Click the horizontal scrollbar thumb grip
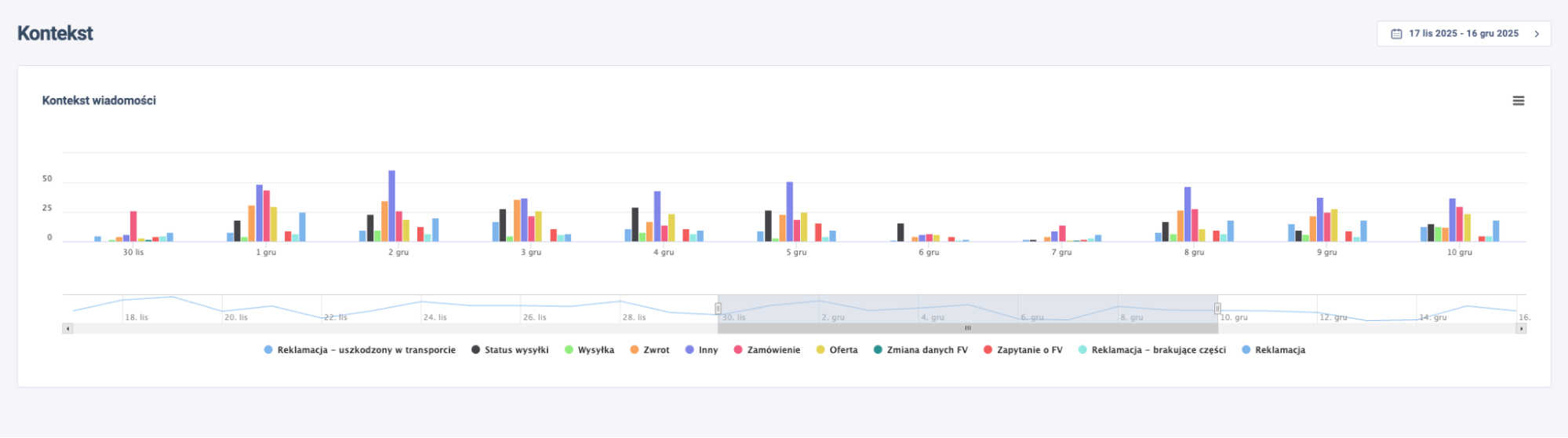Screen dimensions: 1568x438 tap(968, 329)
